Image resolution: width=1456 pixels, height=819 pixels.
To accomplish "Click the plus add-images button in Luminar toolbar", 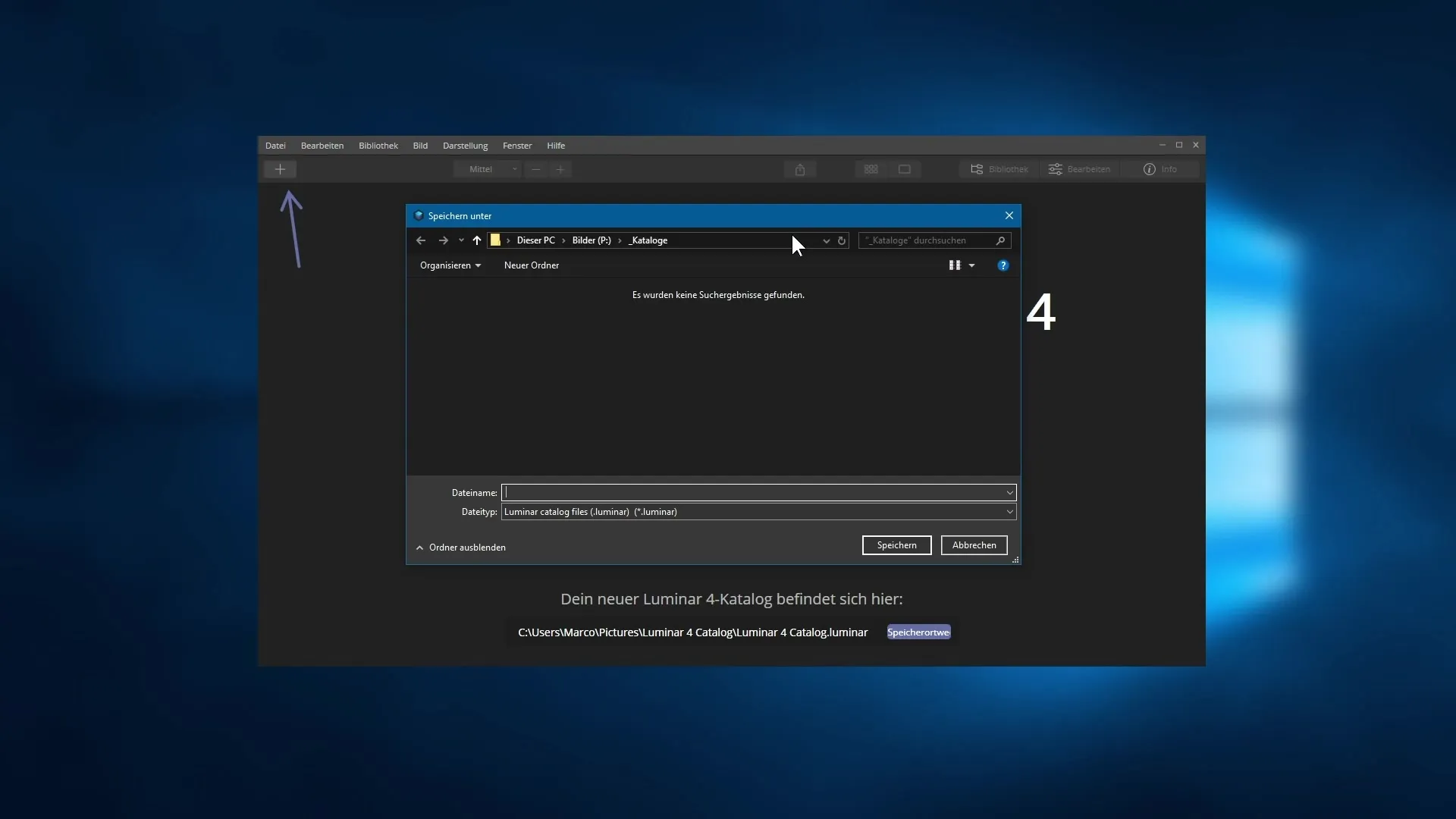I will 280,169.
